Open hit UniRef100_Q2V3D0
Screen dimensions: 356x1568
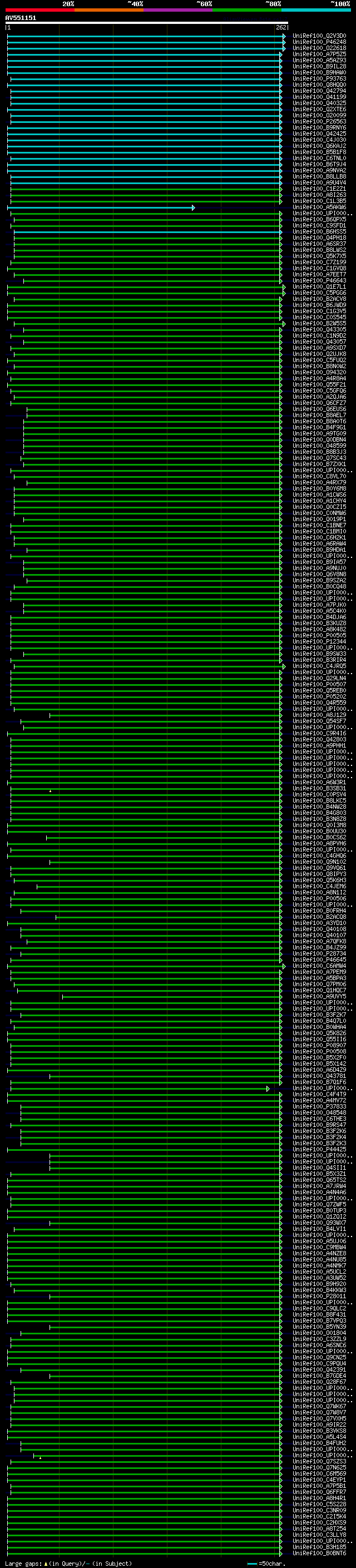[x=319, y=36]
